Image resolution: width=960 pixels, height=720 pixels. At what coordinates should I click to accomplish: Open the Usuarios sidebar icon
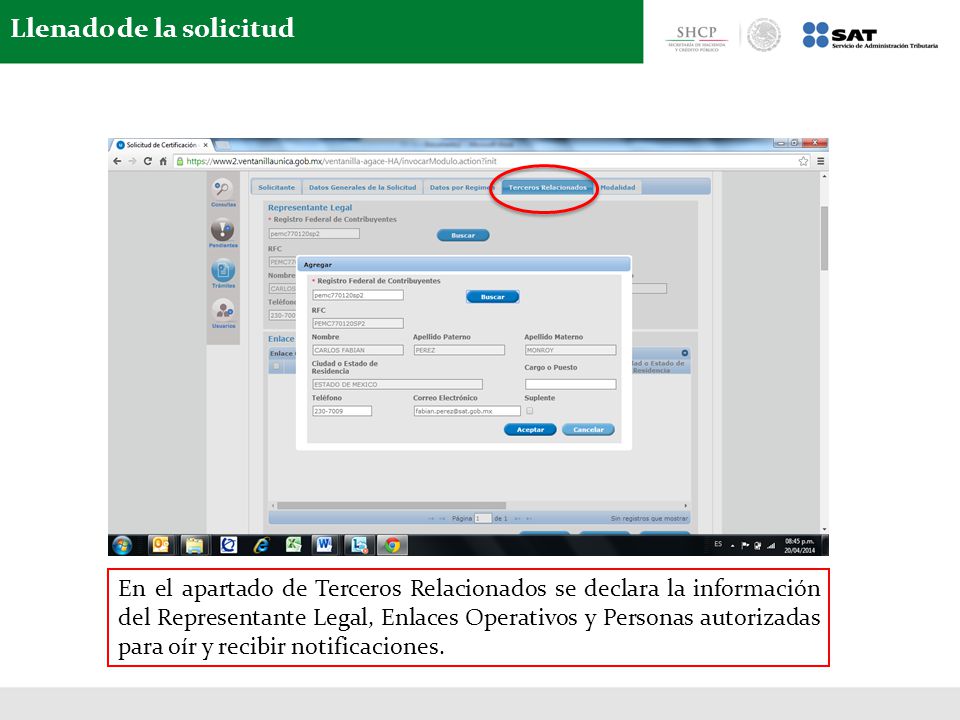click(x=223, y=310)
